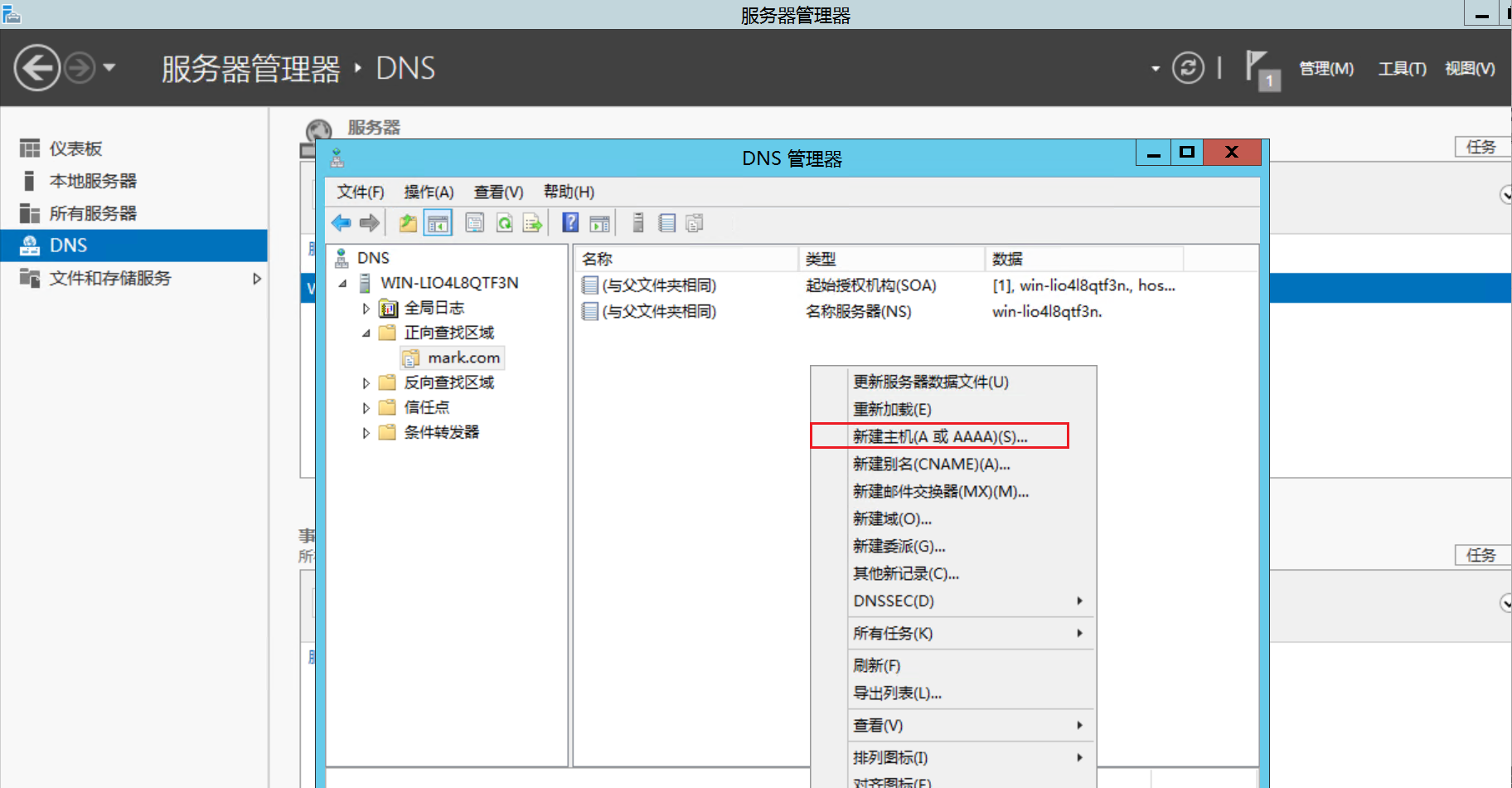Screen dimensions: 1512x788
Task: Choose 新建别名(CNAME)(A)... menu entry
Action: [953, 464]
